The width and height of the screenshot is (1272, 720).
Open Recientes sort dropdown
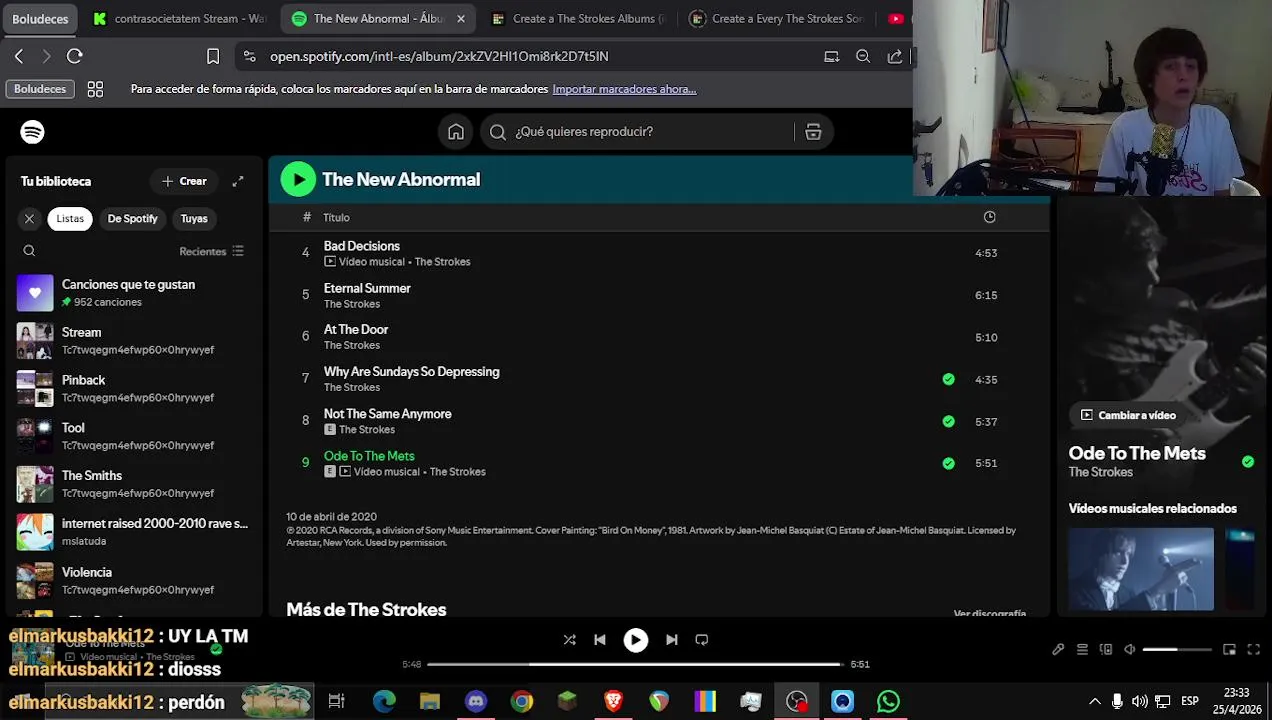211,251
